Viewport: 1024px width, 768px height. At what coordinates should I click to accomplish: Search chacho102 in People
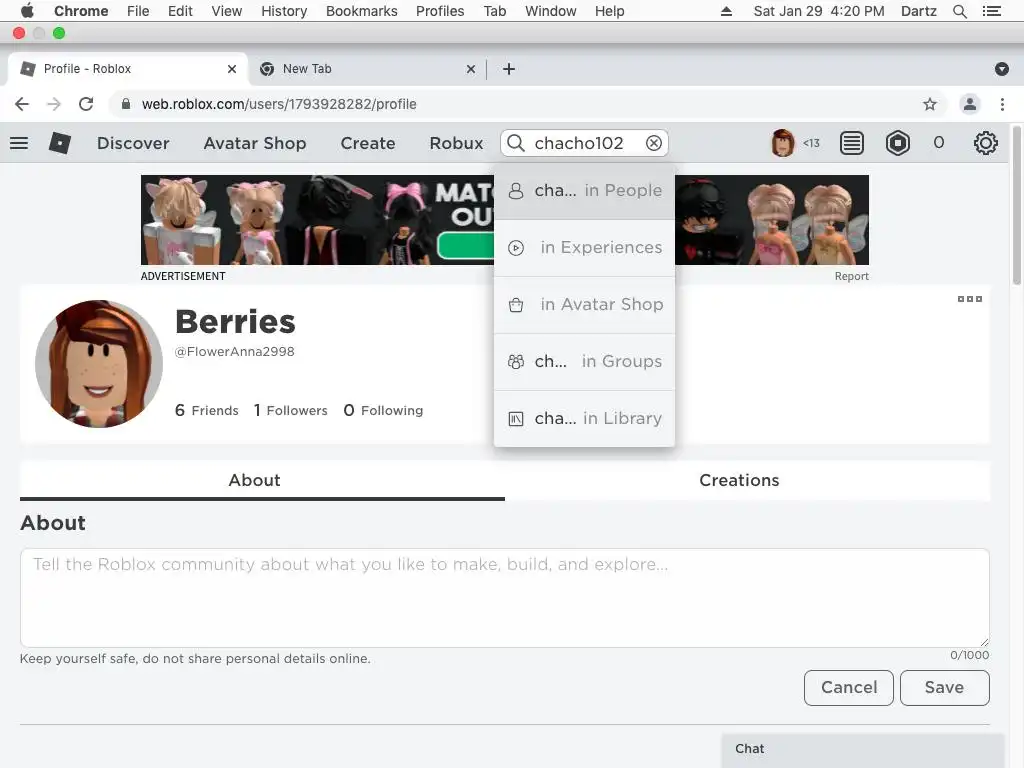tap(584, 191)
